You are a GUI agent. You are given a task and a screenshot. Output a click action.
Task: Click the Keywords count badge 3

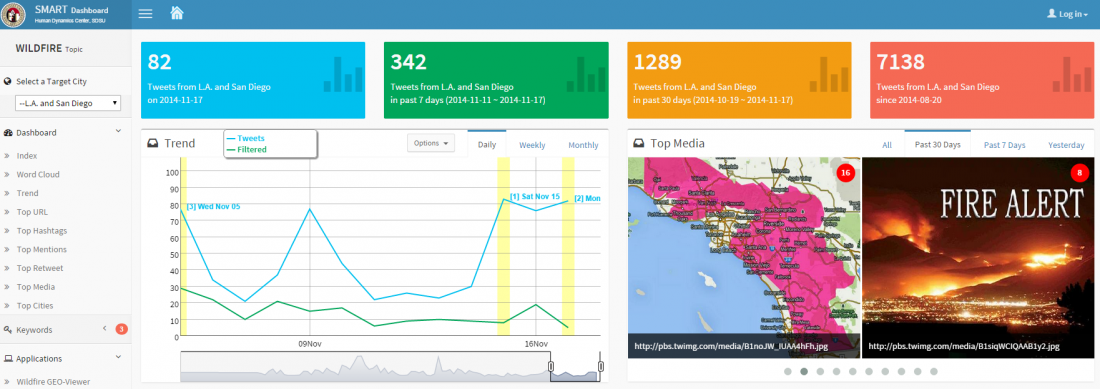(121, 329)
